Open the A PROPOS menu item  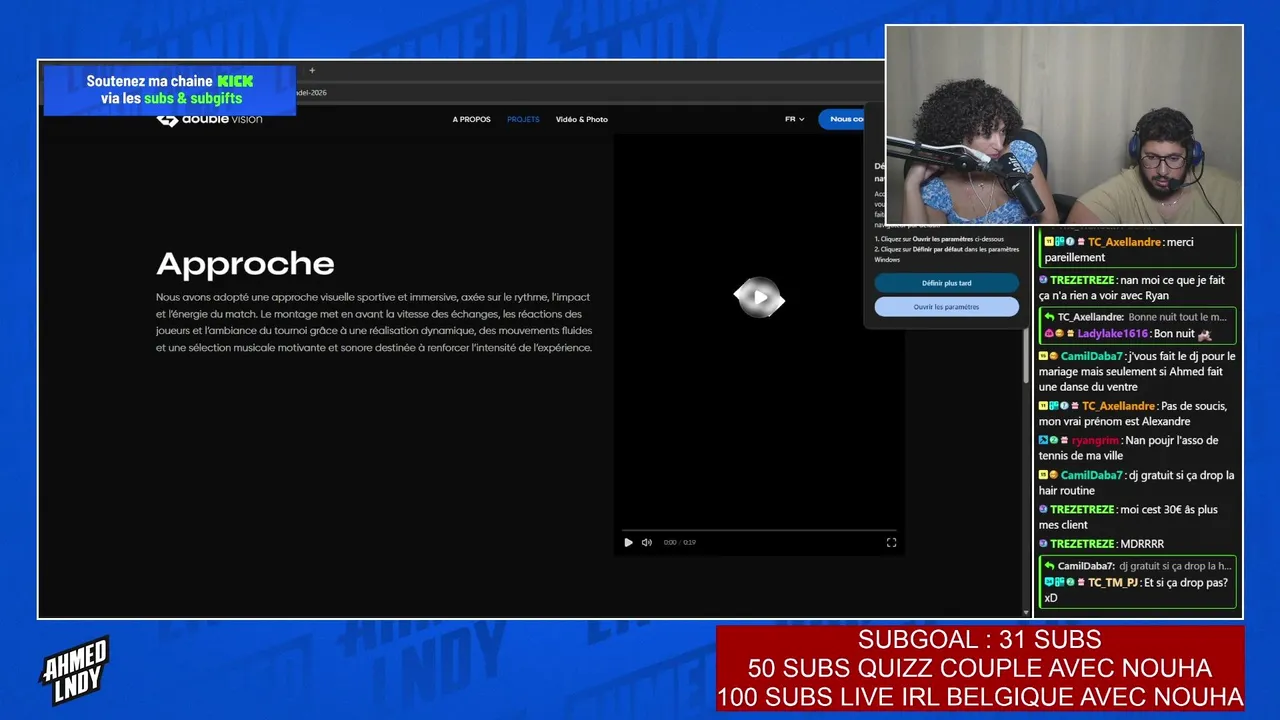coord(471,119)
